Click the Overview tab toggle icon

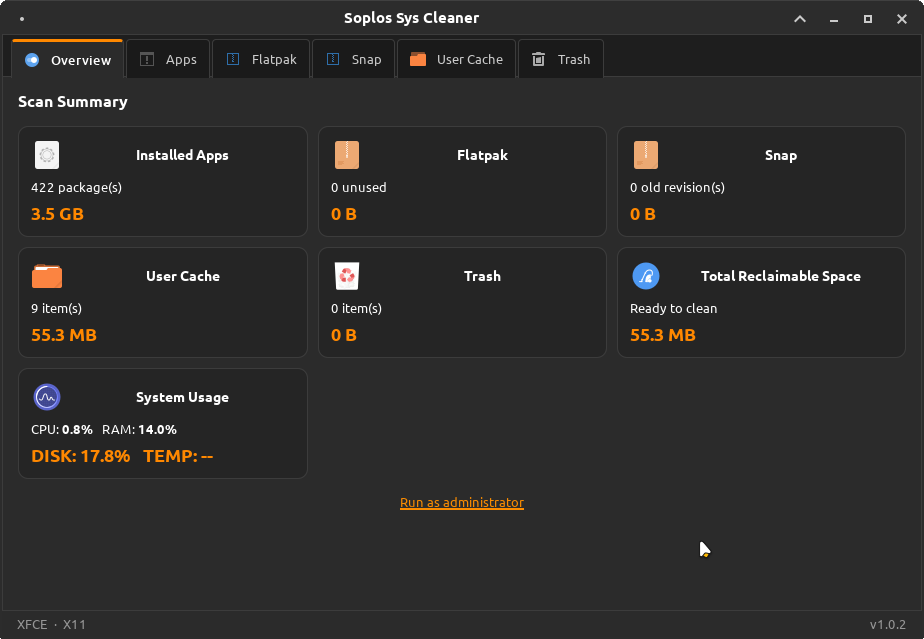(32, 60)
